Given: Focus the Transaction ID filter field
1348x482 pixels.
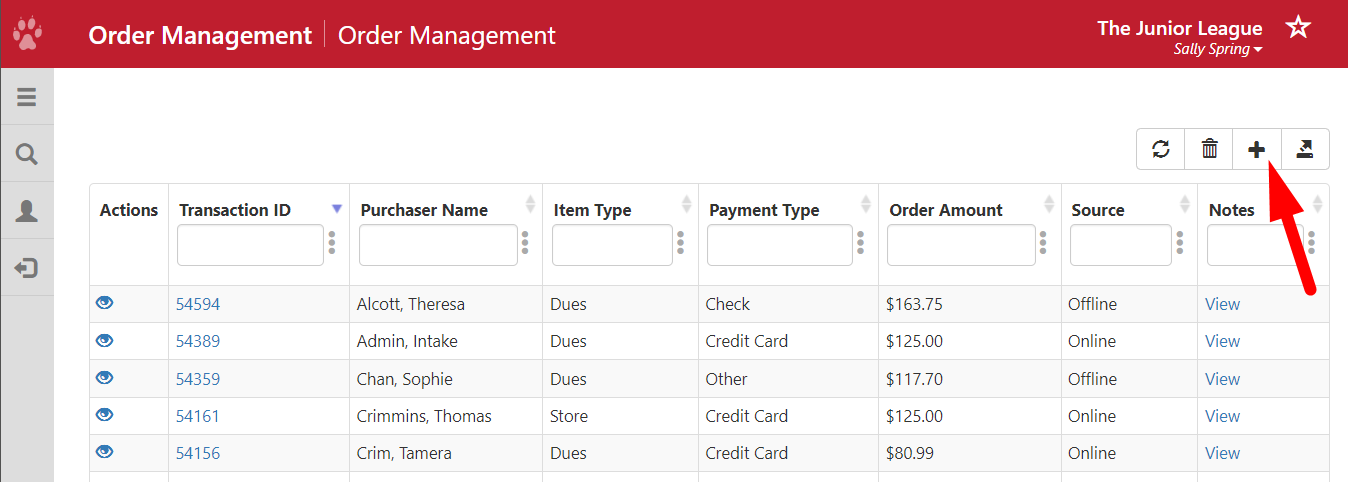Looking at the screenshot, I should 250,245.
